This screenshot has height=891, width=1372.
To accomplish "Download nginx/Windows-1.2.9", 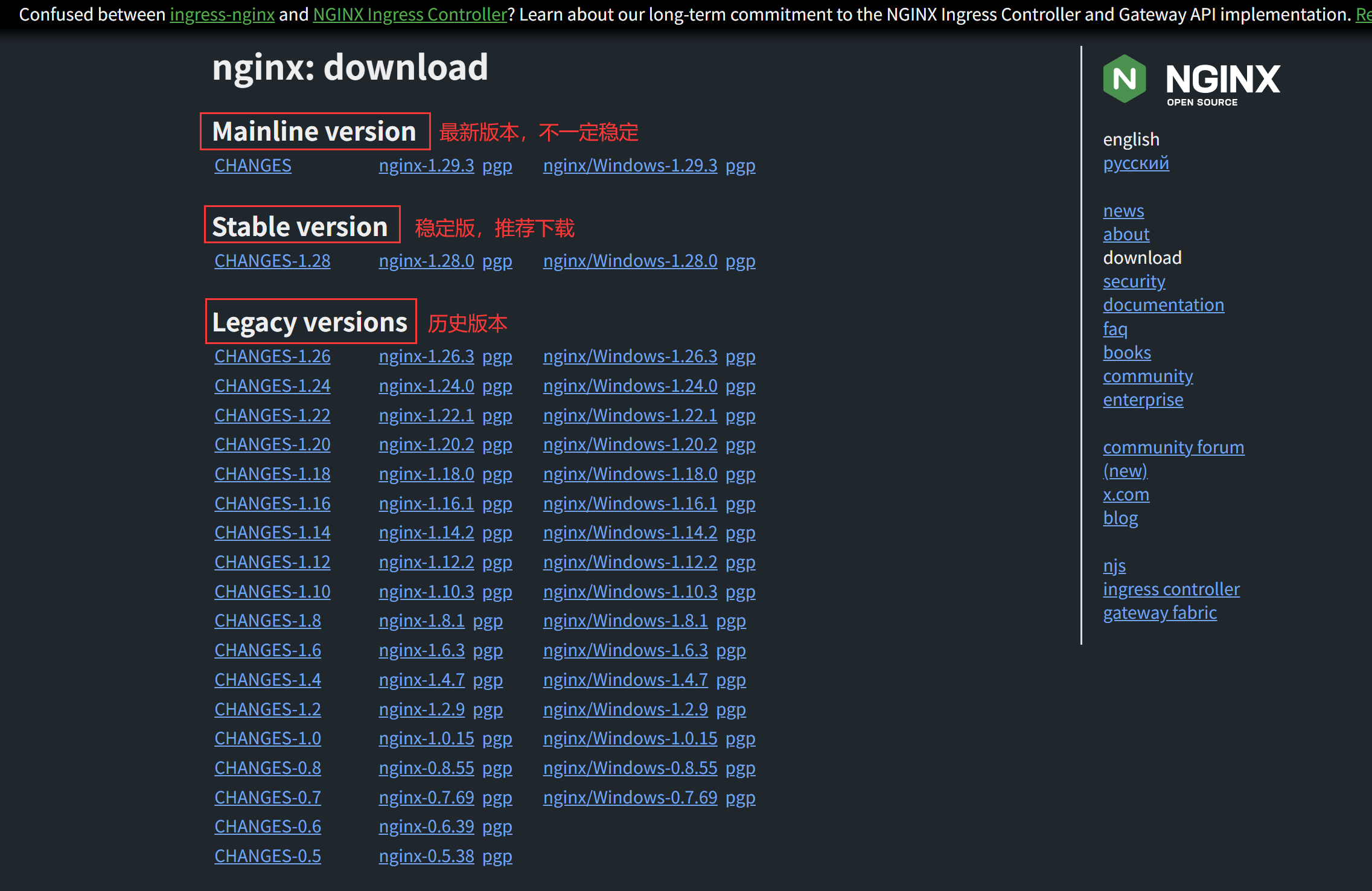I will [625, 709].
